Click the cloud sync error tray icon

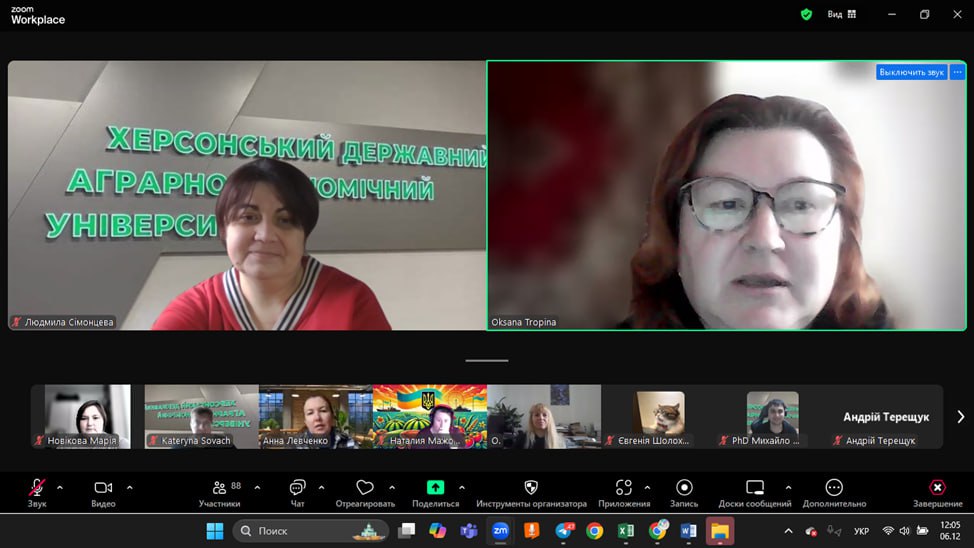pos(811,531)
